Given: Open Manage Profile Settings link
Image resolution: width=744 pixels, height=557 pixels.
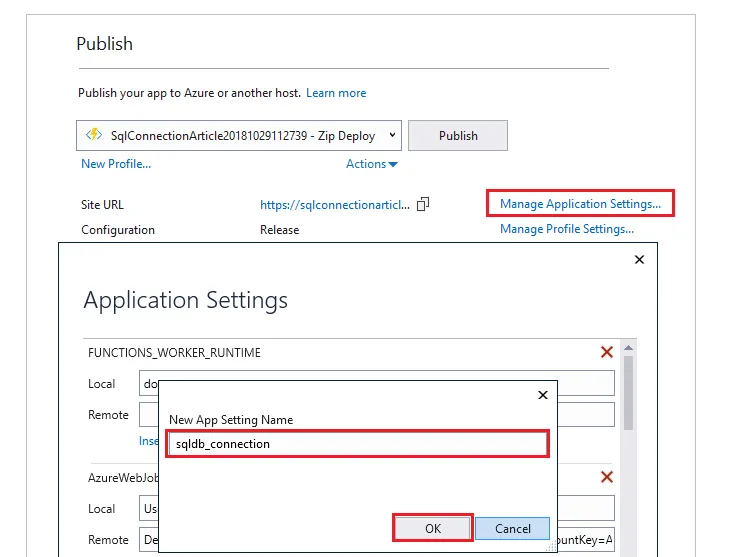Looking at the screenshot, I should click(x=567, y=229).
